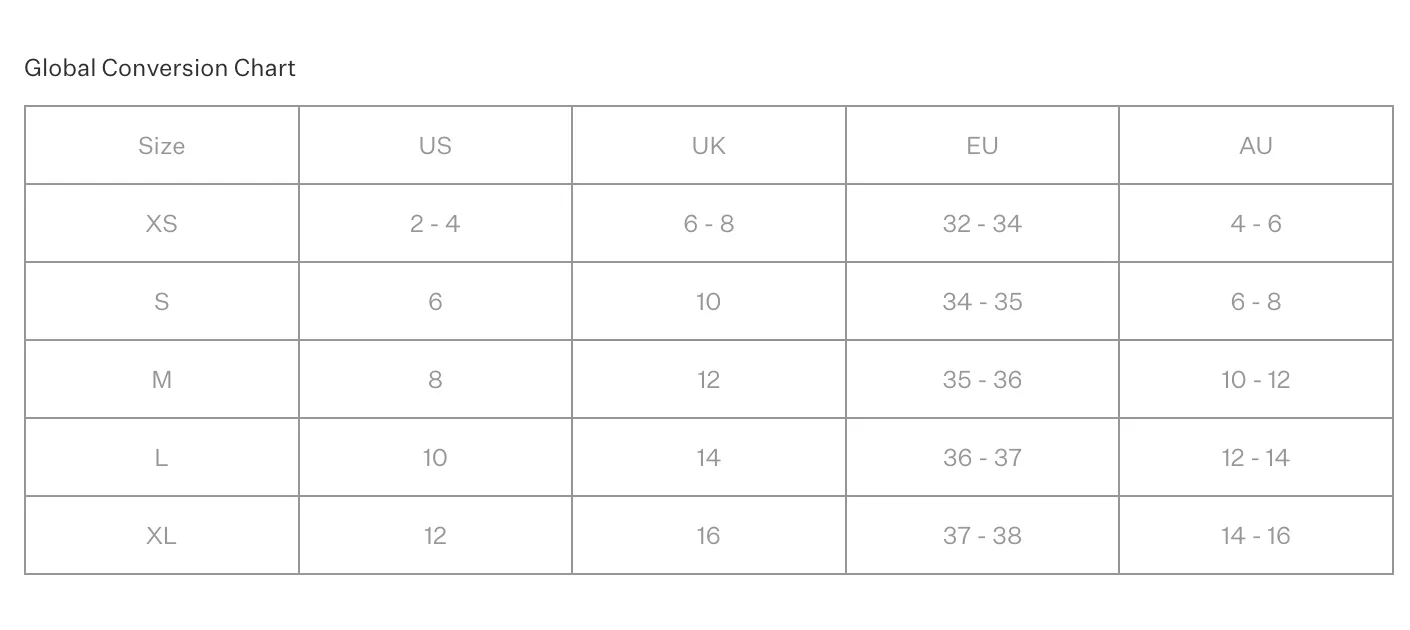This screenshot has height=630, width=1410.
Task: Select the EU column header
Action: click(982, 146)
